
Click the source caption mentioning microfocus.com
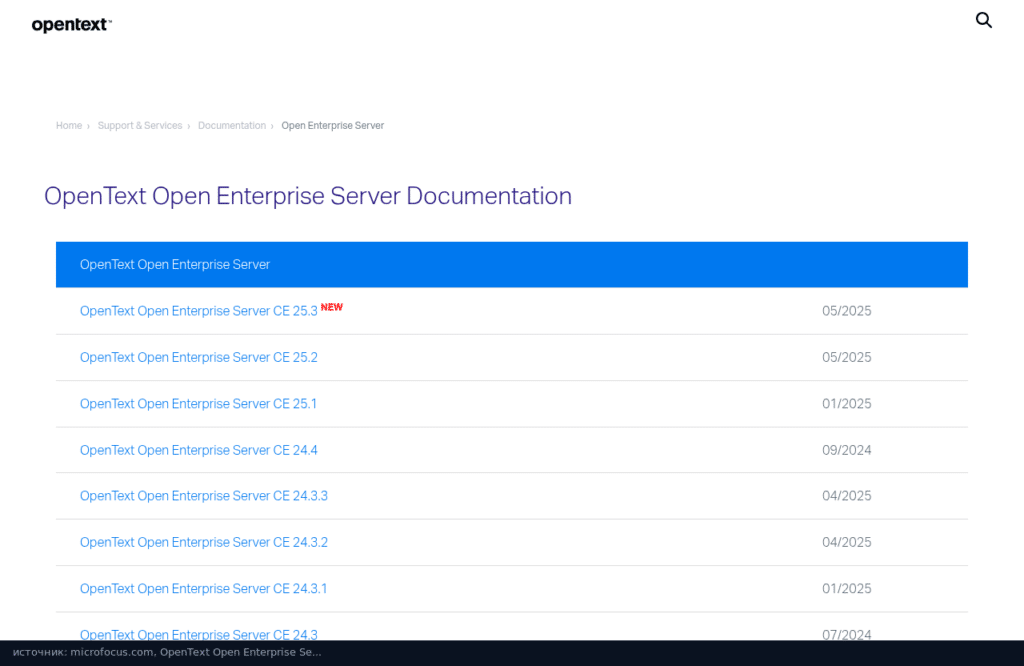(167, 652)
